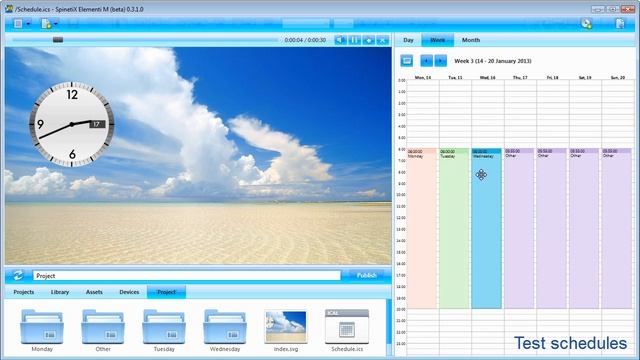Open the dropdown arrow beside the layout icon
Viewport: 640px width, 360px height.
coord(28,24)
